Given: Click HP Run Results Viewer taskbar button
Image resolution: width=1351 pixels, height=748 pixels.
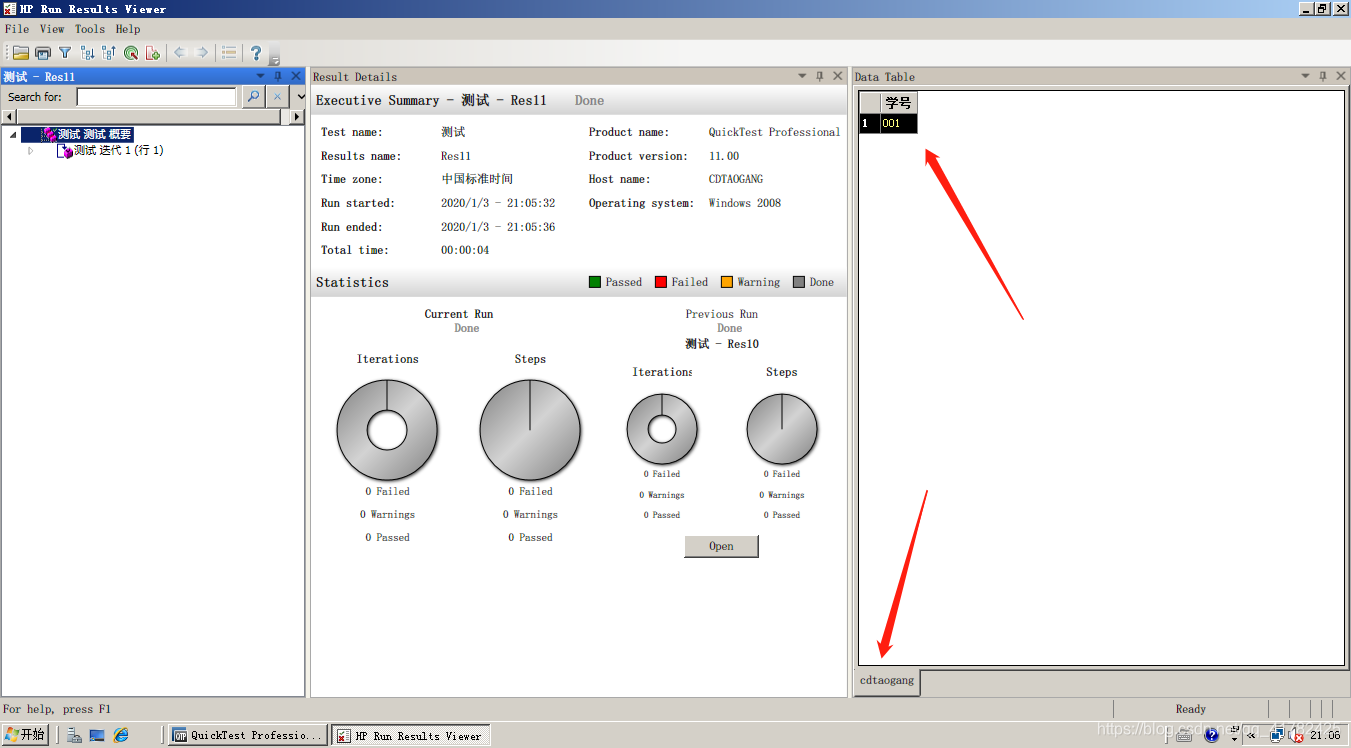Looking at the screenshot, I should tap(411, 735).
